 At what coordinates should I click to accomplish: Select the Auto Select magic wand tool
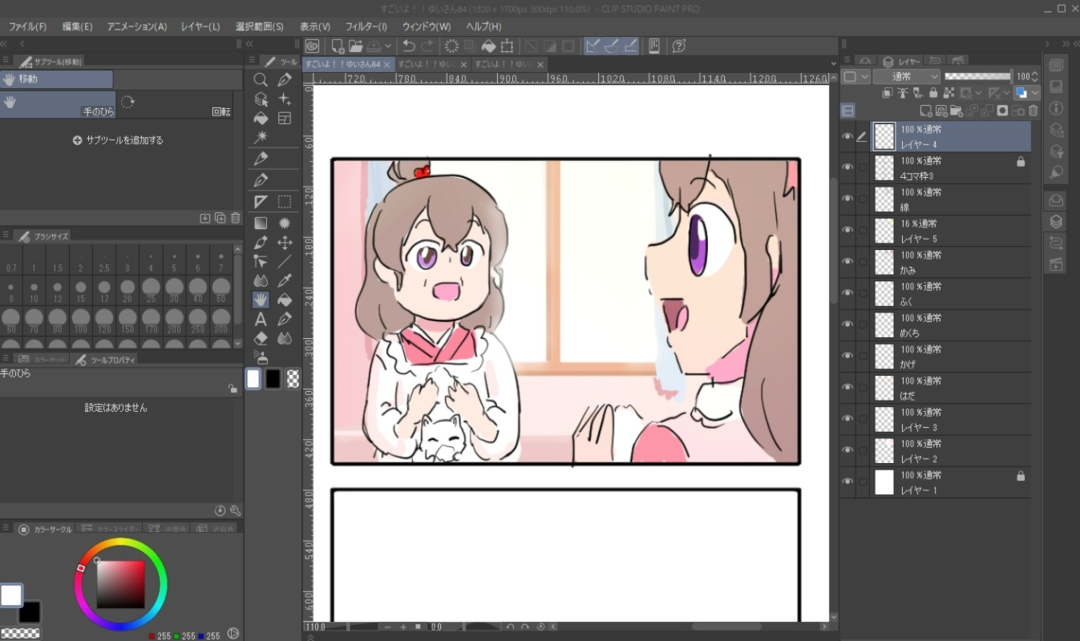[x=260, y=137]
